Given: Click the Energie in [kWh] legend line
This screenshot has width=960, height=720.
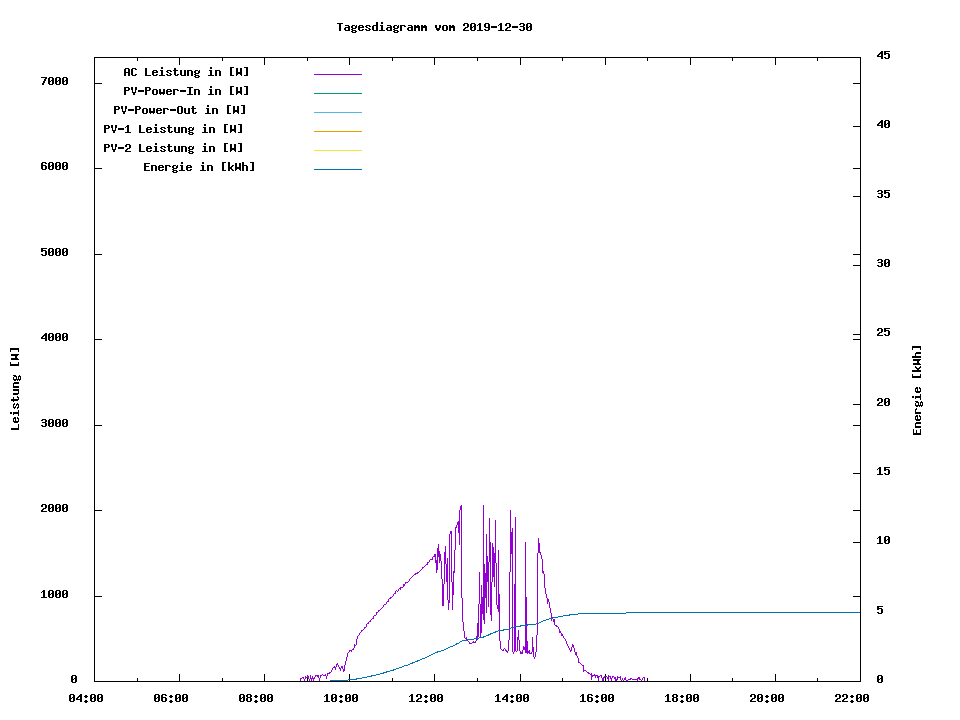Looking at the screenshot, I should 337,169.
